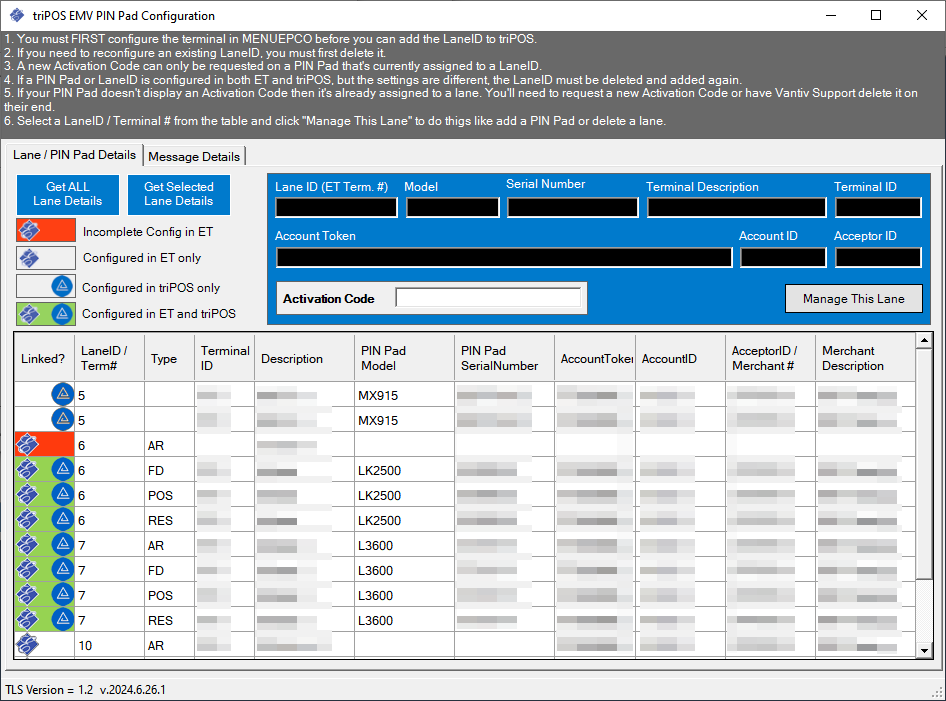Click the triPOS triangle icon in lane 7 POS row
The height and width of the screenshot is (701, 946).
tap(63, 595)
